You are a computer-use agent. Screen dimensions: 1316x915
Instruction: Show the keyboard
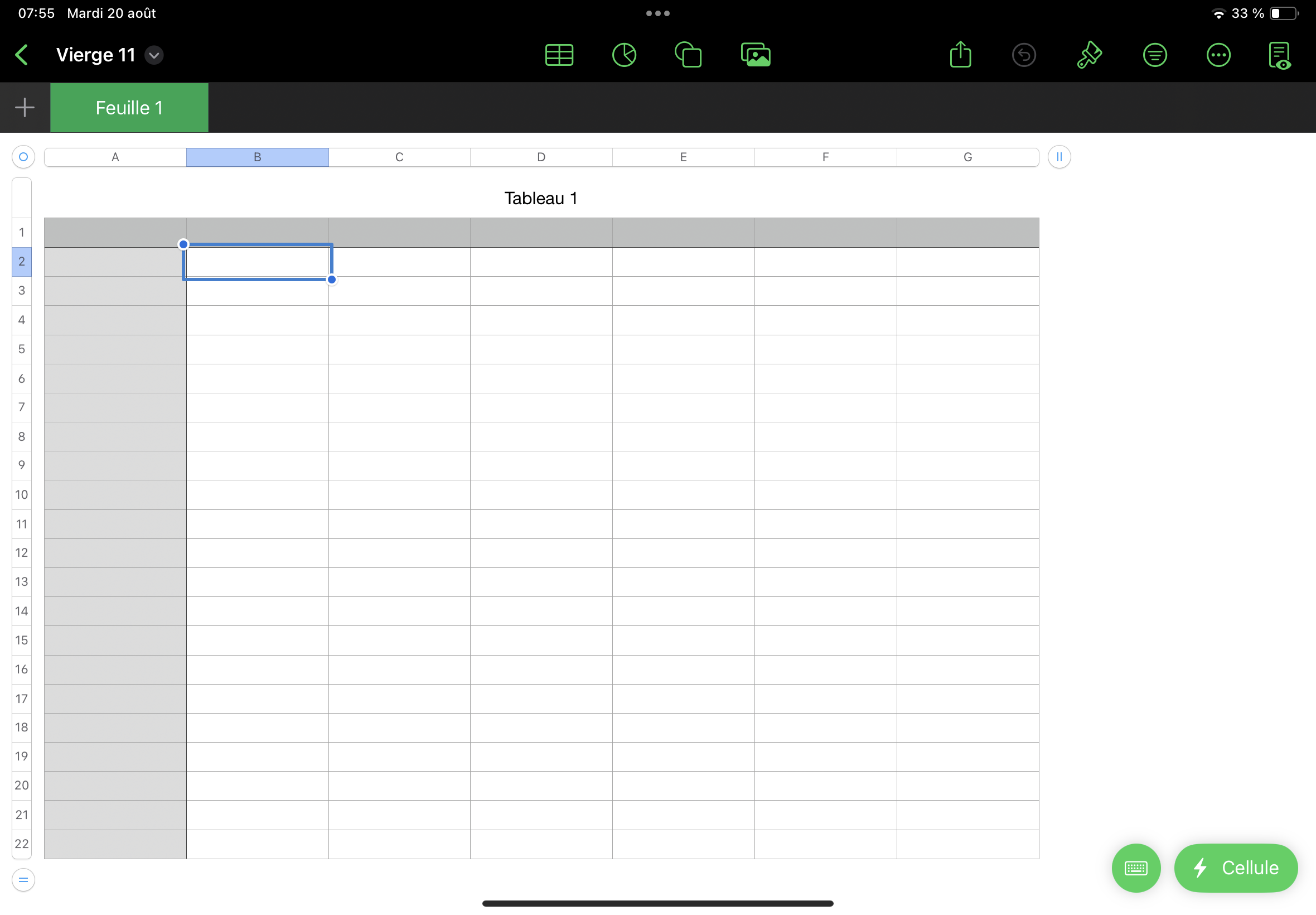point(1135,868)
